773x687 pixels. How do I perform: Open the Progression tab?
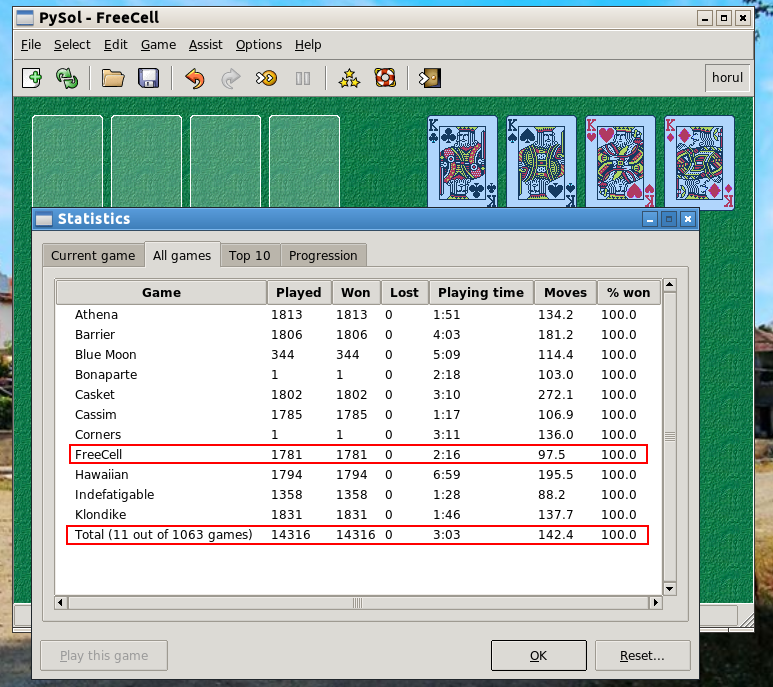pos(323,255)
